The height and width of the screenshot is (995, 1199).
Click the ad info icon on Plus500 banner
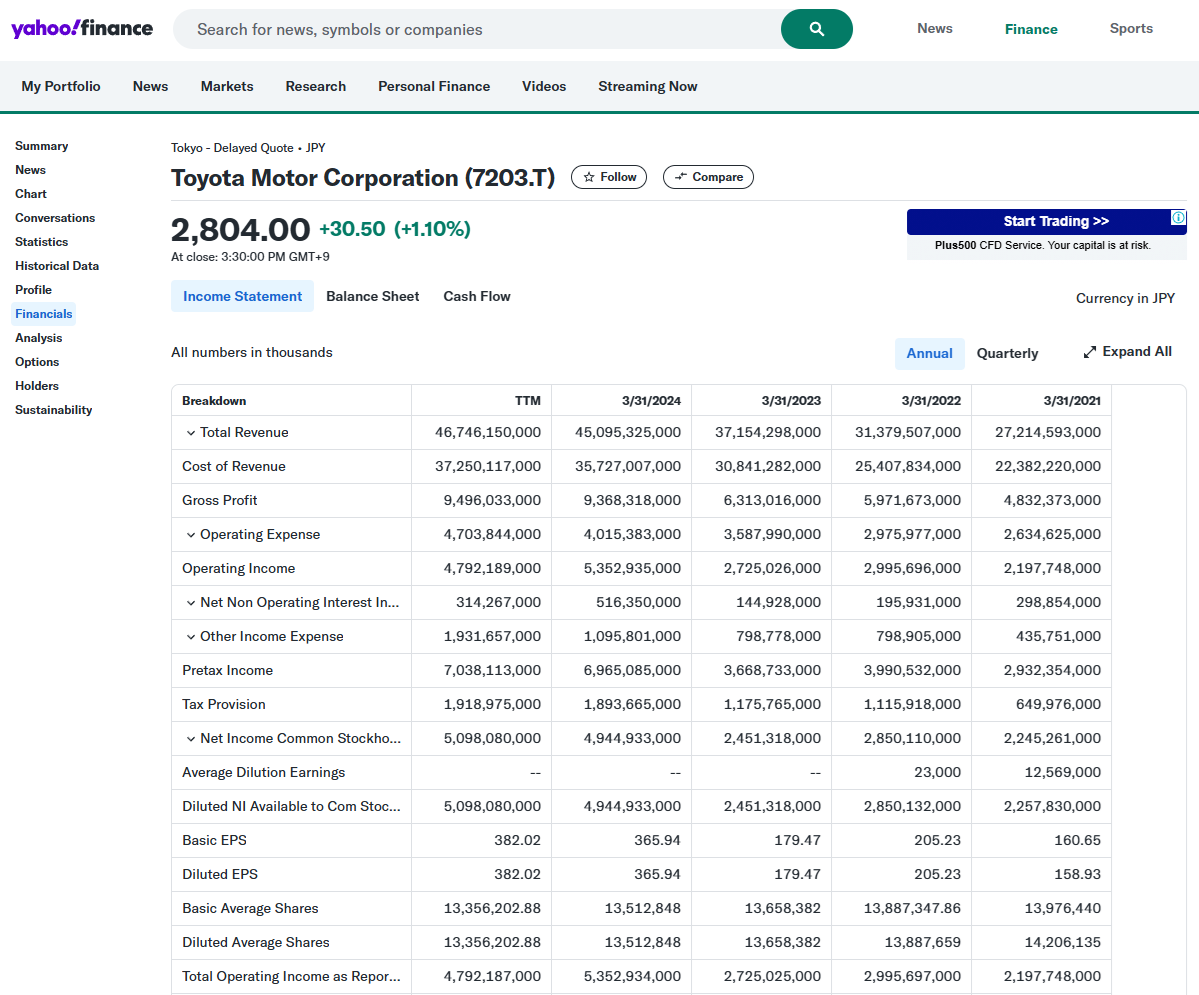(1179, 217)
